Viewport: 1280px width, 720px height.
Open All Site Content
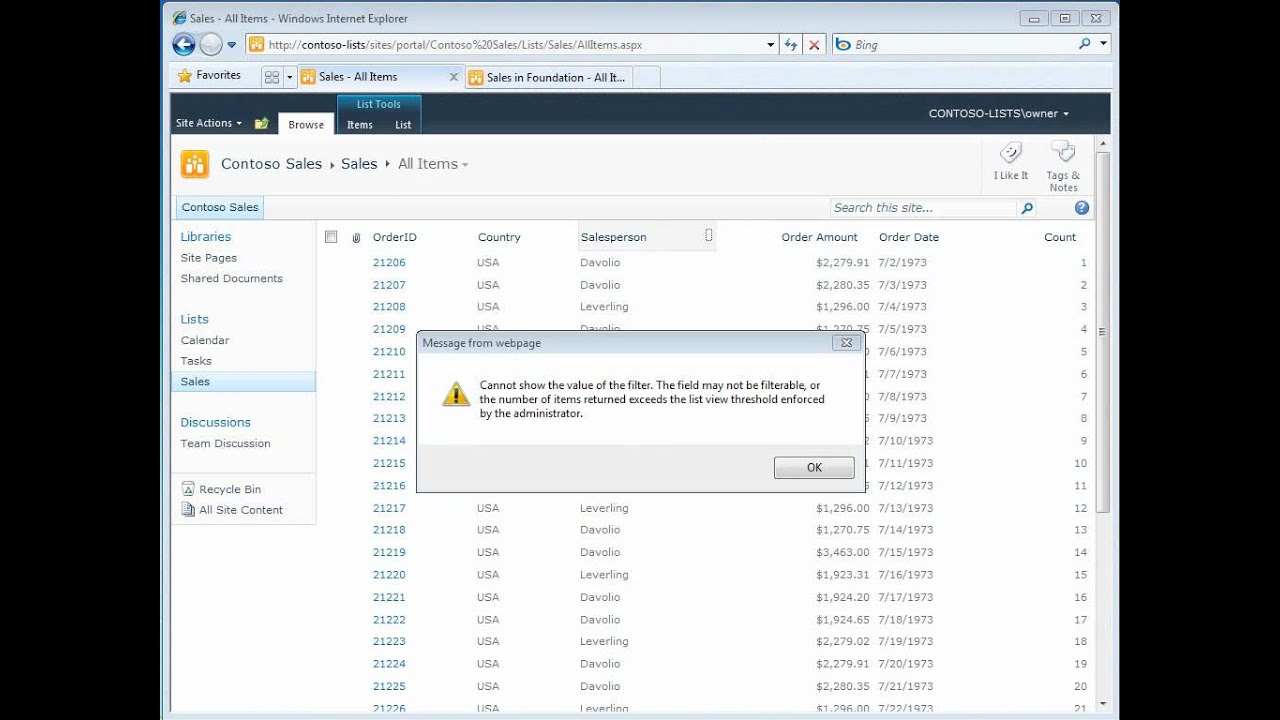click(x=233, y=510)
